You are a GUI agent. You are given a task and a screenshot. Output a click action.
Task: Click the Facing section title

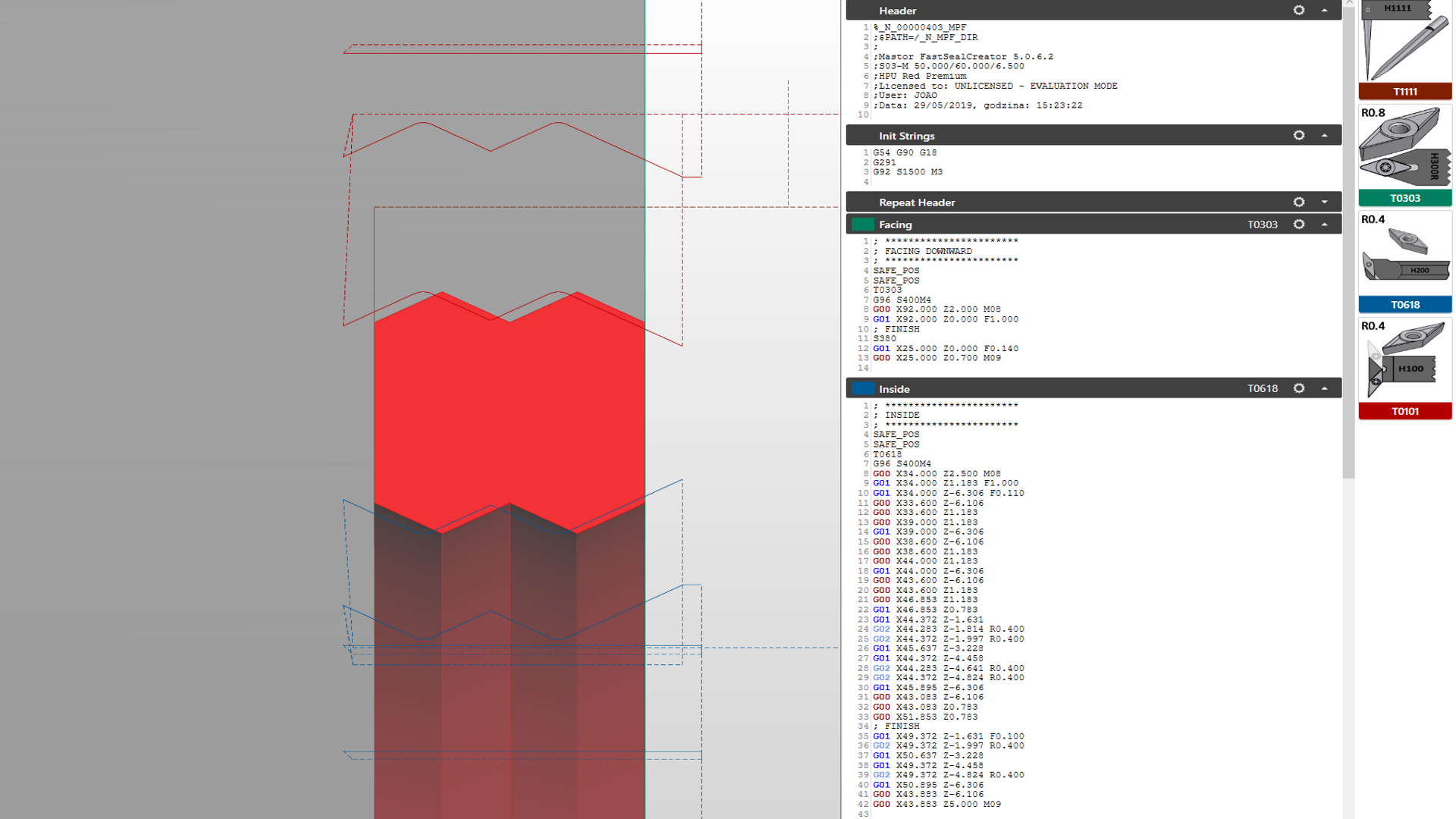pyautogui.click(x=895, y=224)
